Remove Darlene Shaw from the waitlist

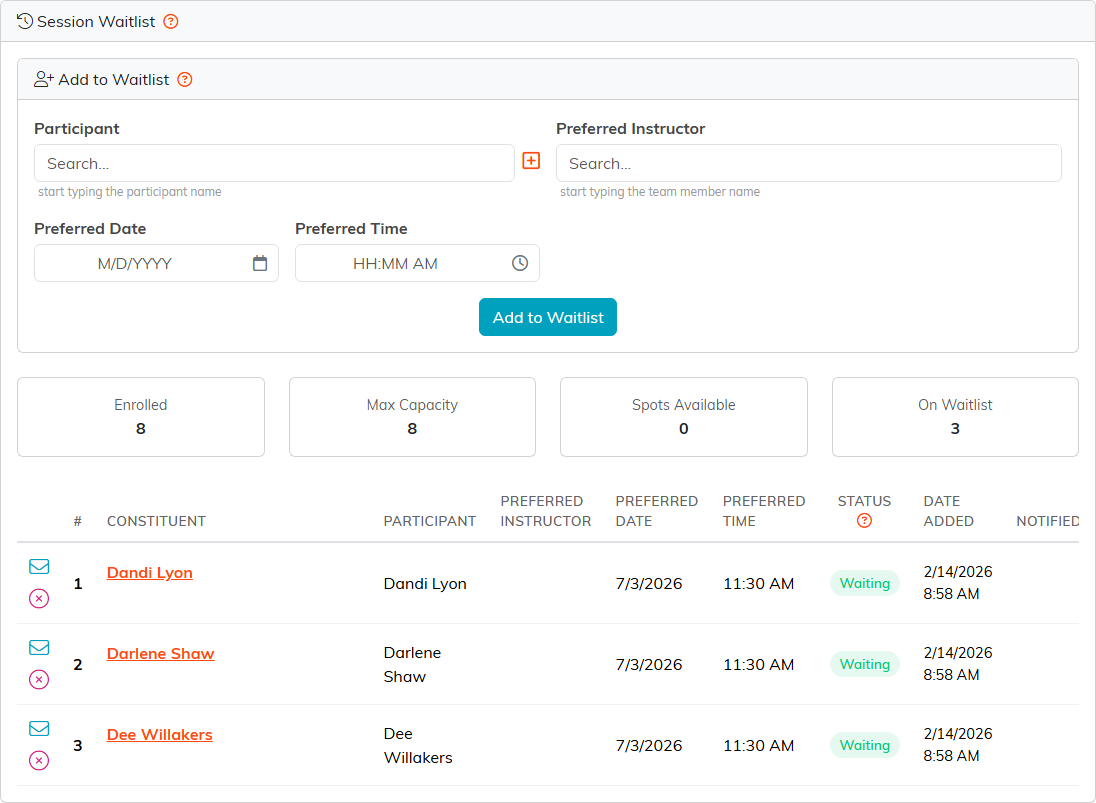pos(39,680)
